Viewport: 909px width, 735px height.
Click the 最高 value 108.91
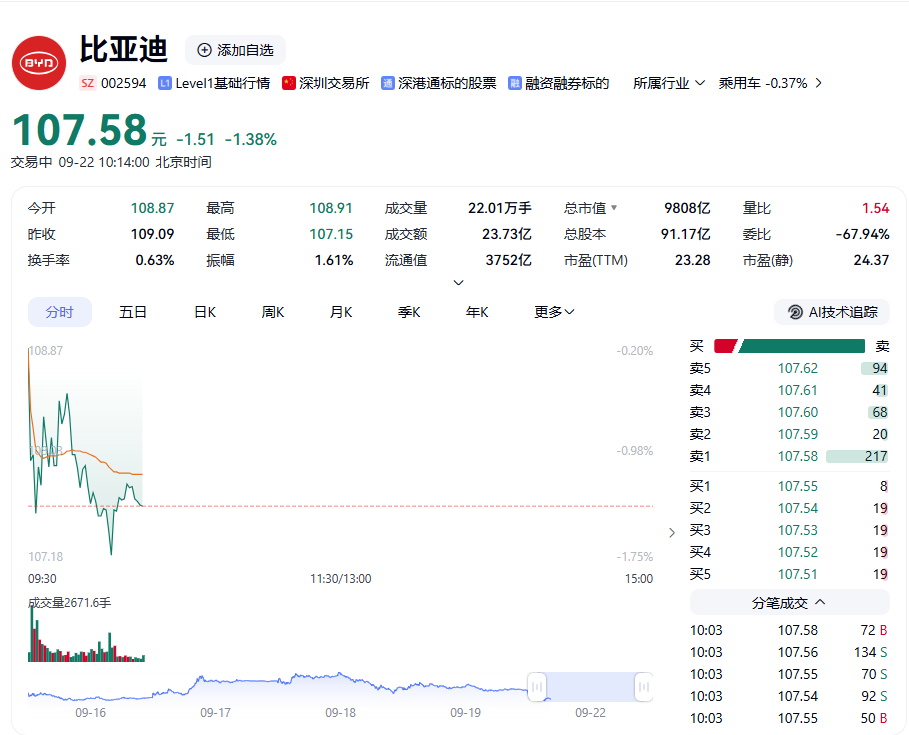(331, 208)
